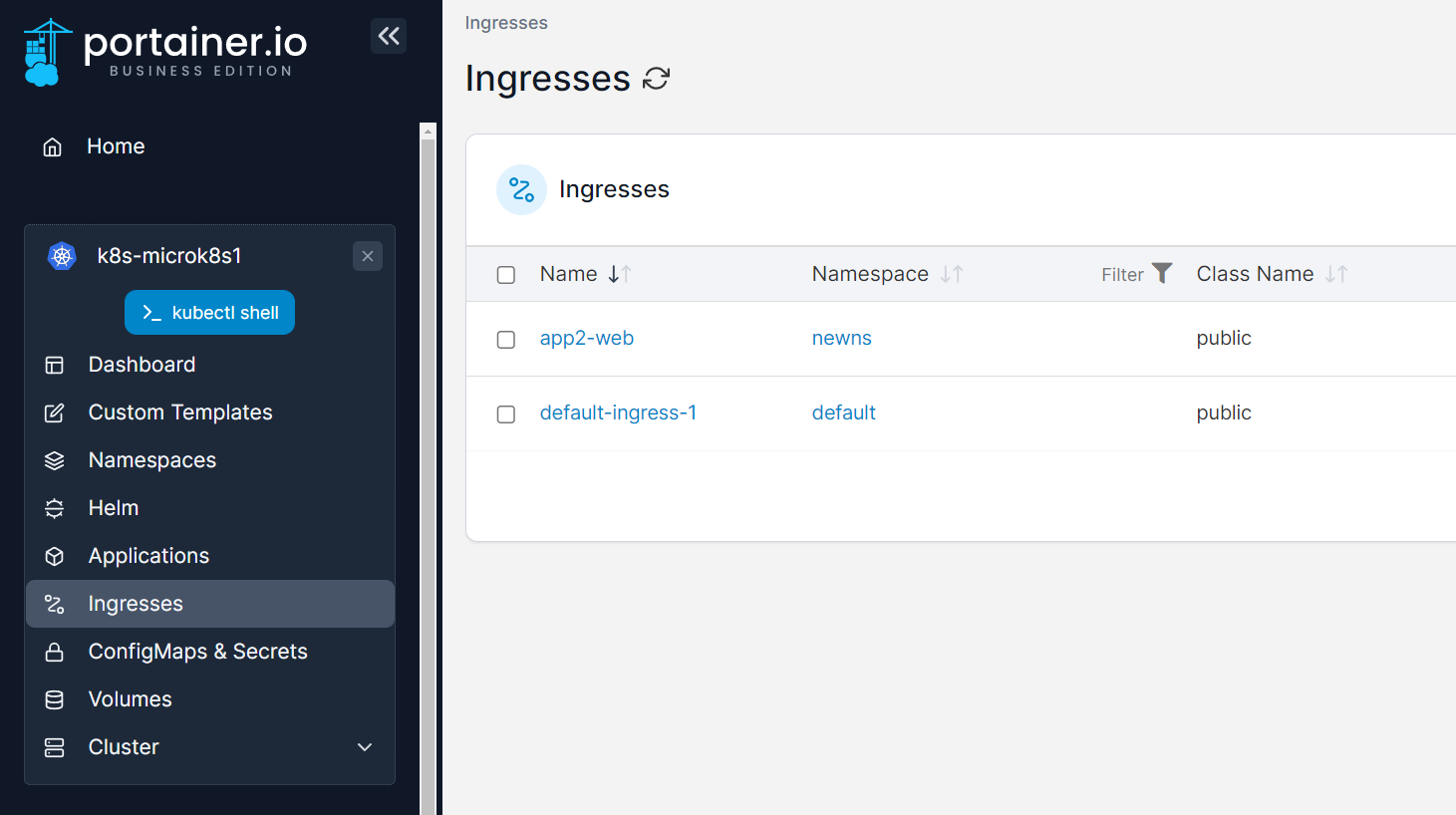This screenshot has height=815, width=1456.
Task: Expand the Cluster menu chevron
Action: coord(365,747)
